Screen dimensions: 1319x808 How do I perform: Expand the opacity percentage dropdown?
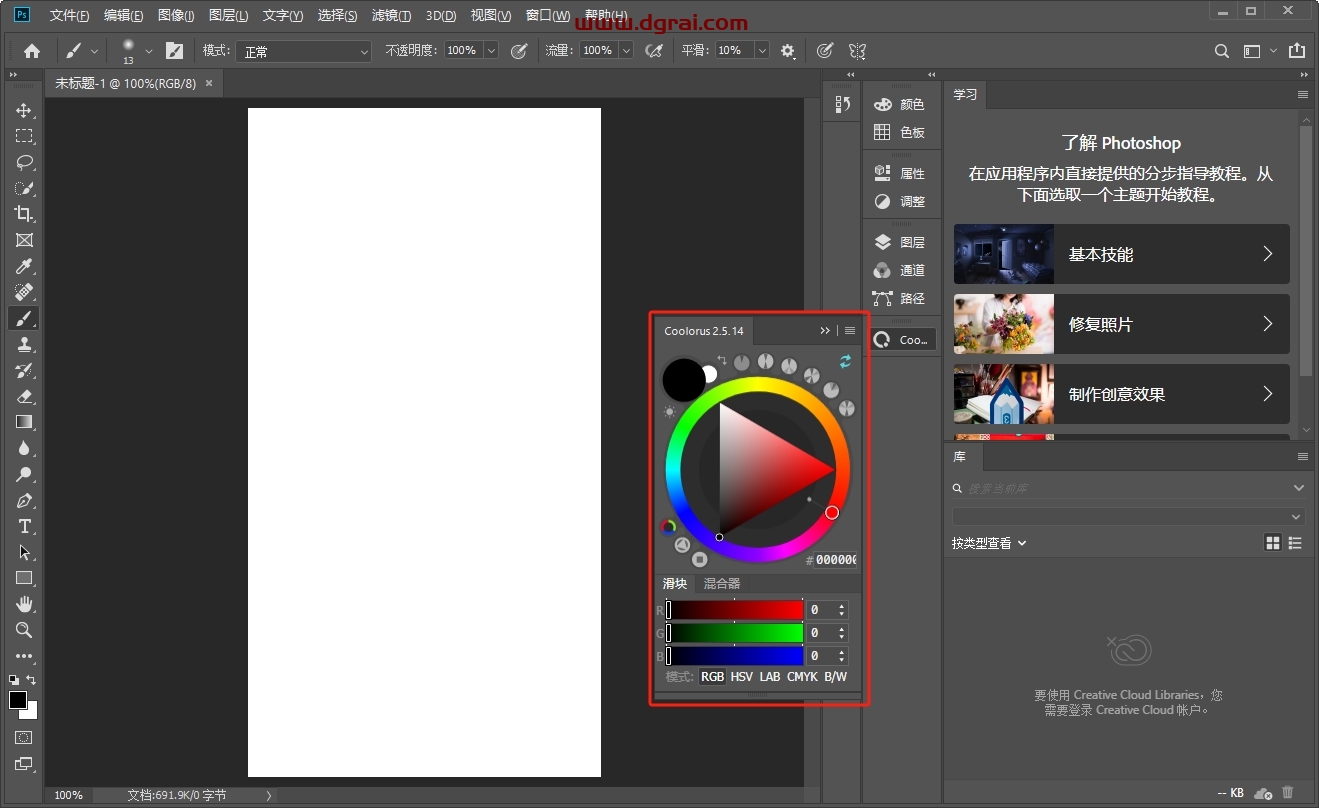click(x=491, y=50)
